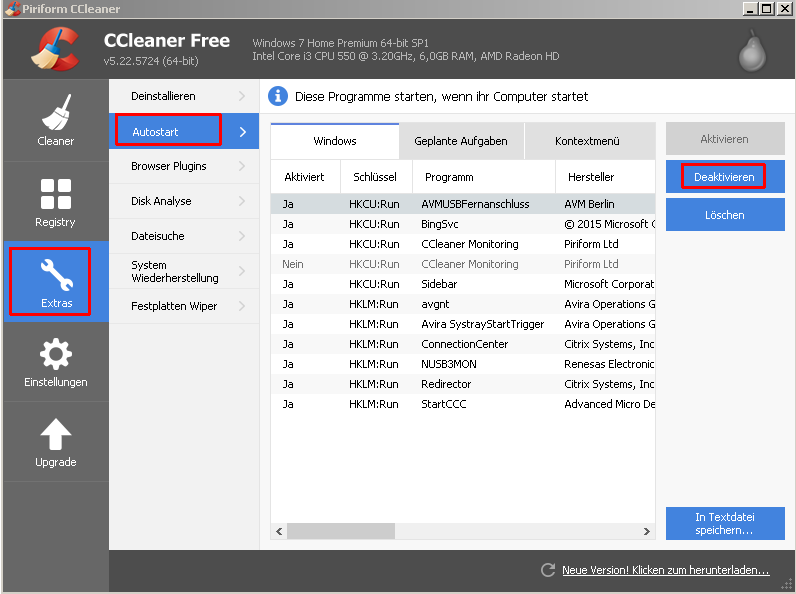This screenshot has width=796, height=594.
Task: Click chevron next to Browser Plugins
Action: coord(242,166)
